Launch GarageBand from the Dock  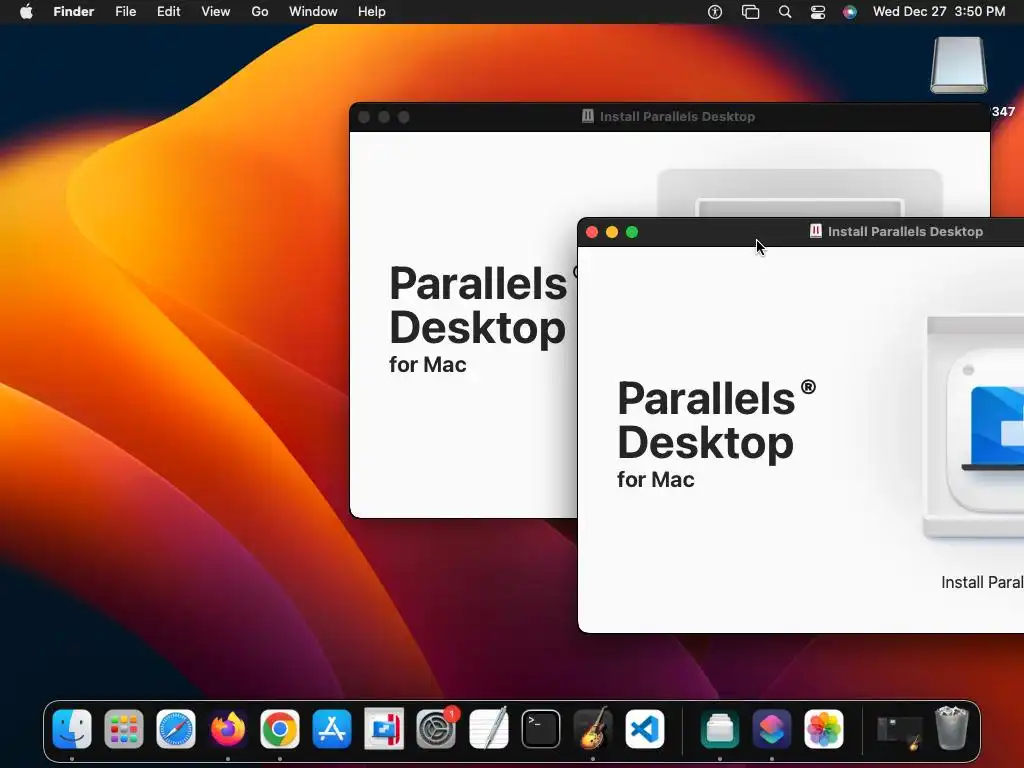592,728
